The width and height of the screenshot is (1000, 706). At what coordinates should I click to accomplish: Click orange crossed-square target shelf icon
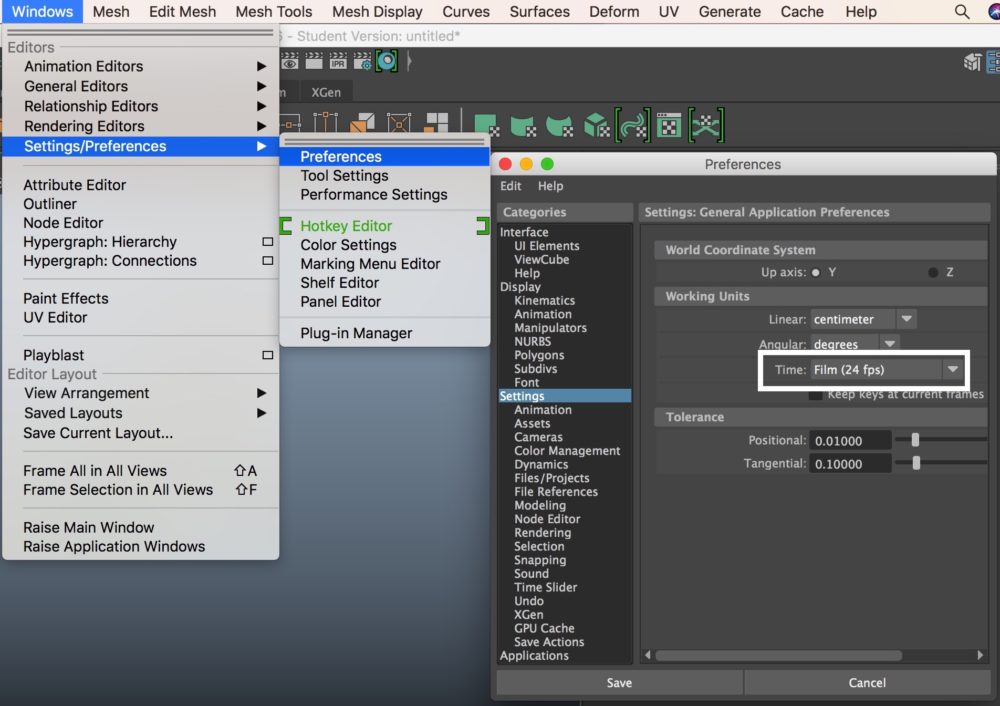click(x=399, y=122)
